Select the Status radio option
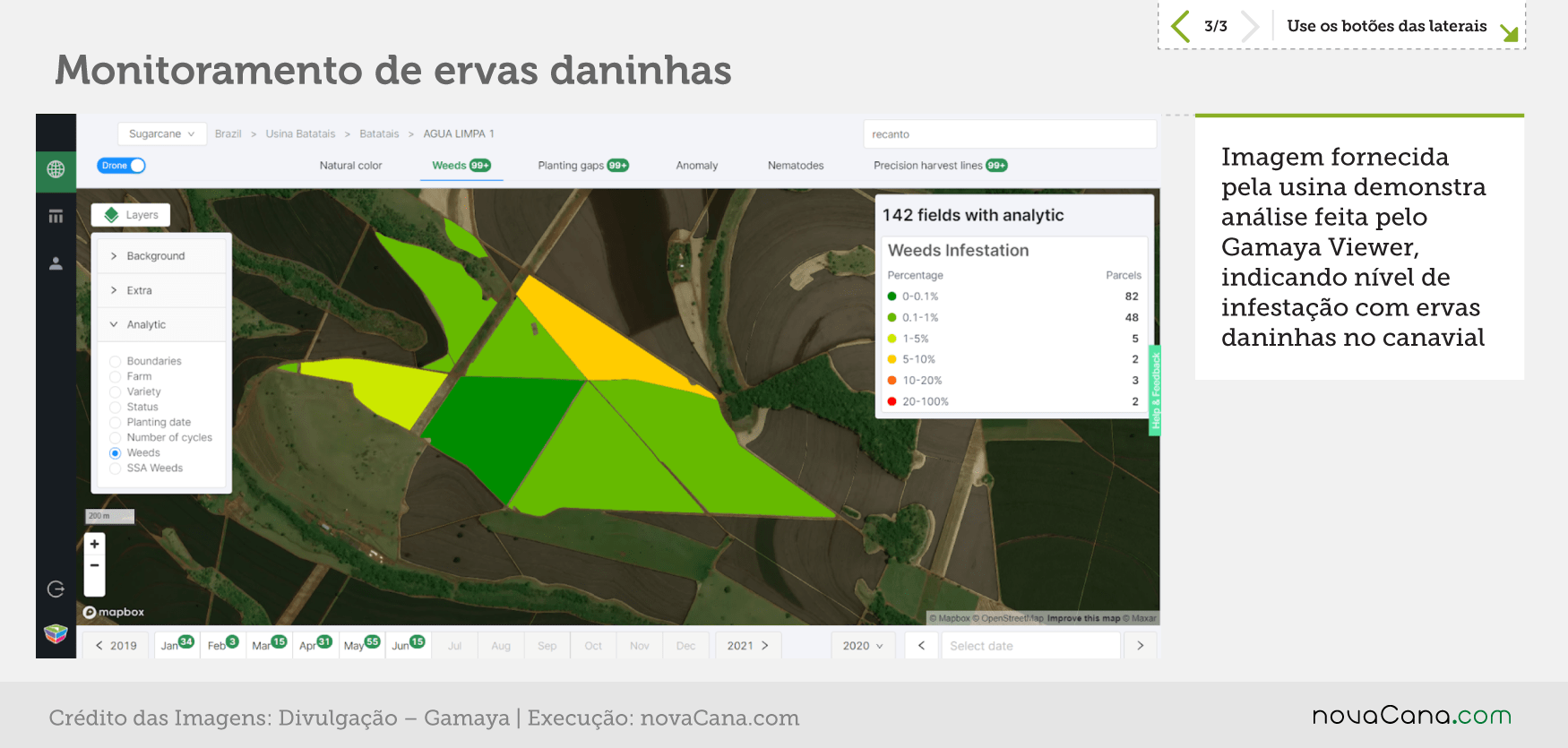Image resolution: width=1568 pixels, height=748 pixels. click(115, 407)
